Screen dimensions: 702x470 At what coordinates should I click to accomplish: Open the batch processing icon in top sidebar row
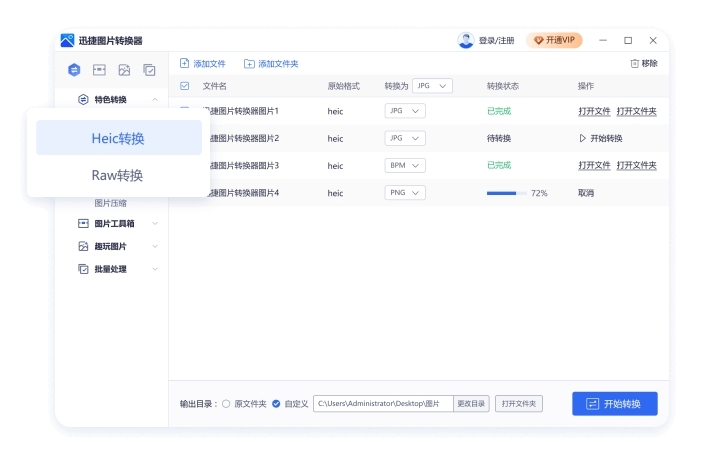pyautogui.click(x=149, y=70)
